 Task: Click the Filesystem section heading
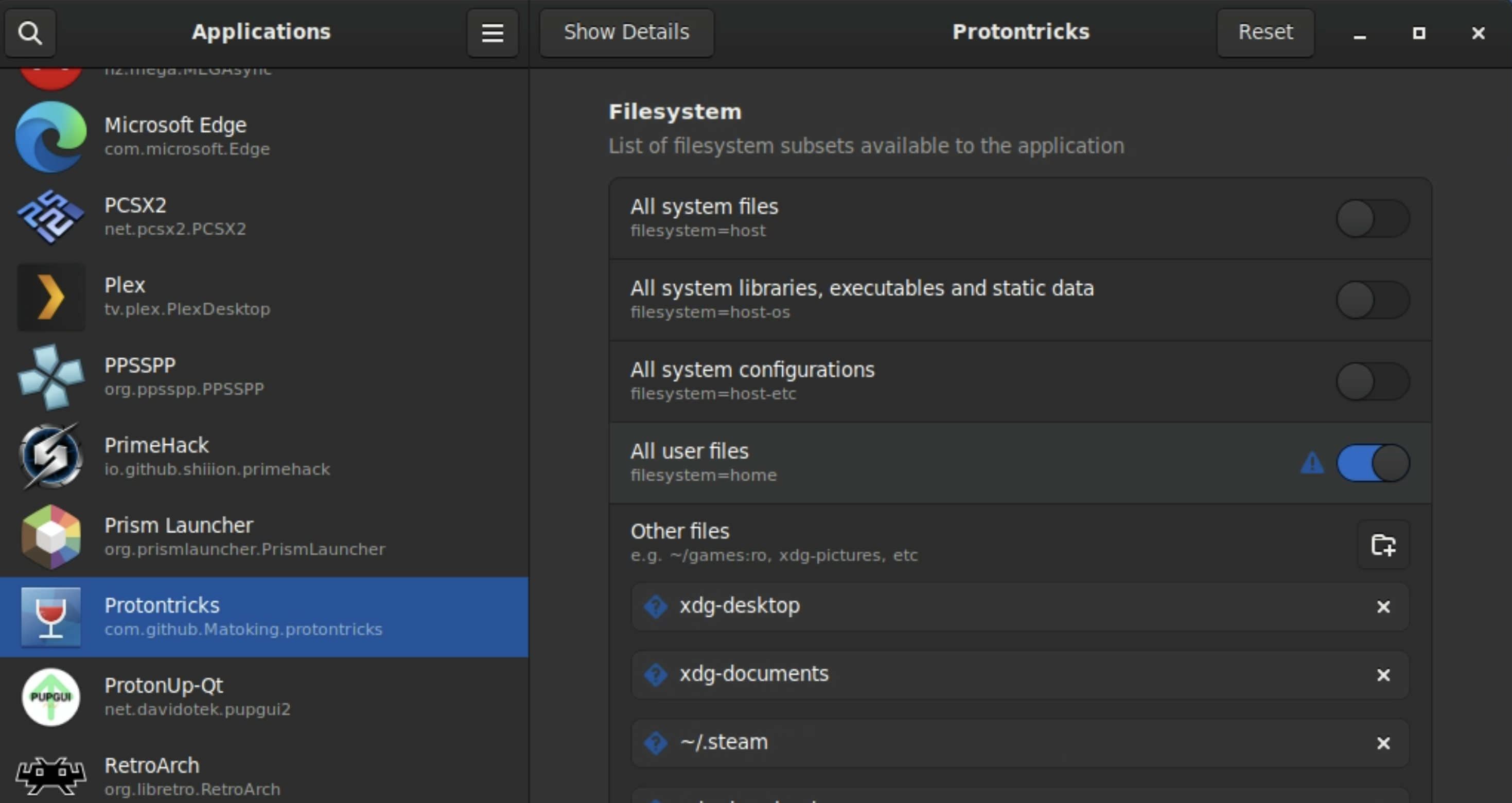click(x=675, y=112)
